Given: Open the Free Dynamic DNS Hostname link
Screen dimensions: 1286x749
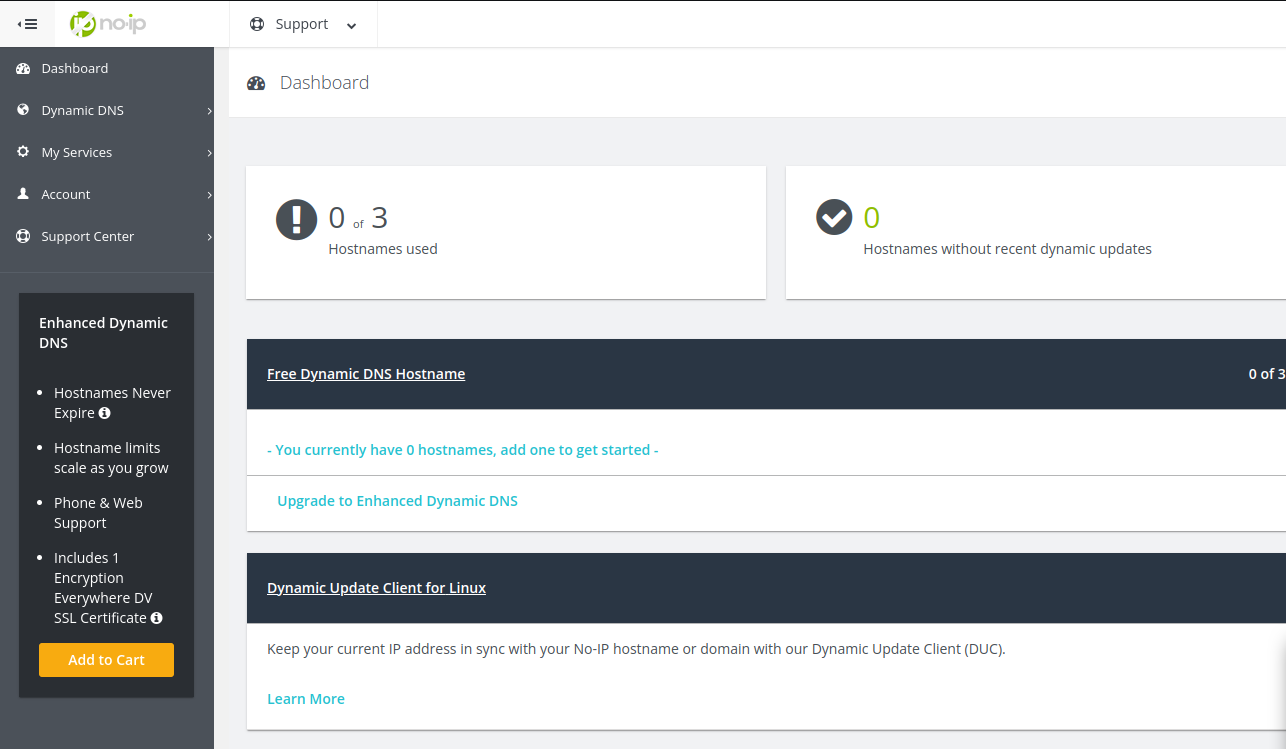Looking at the screenshot, I should [x=366, y=374].
